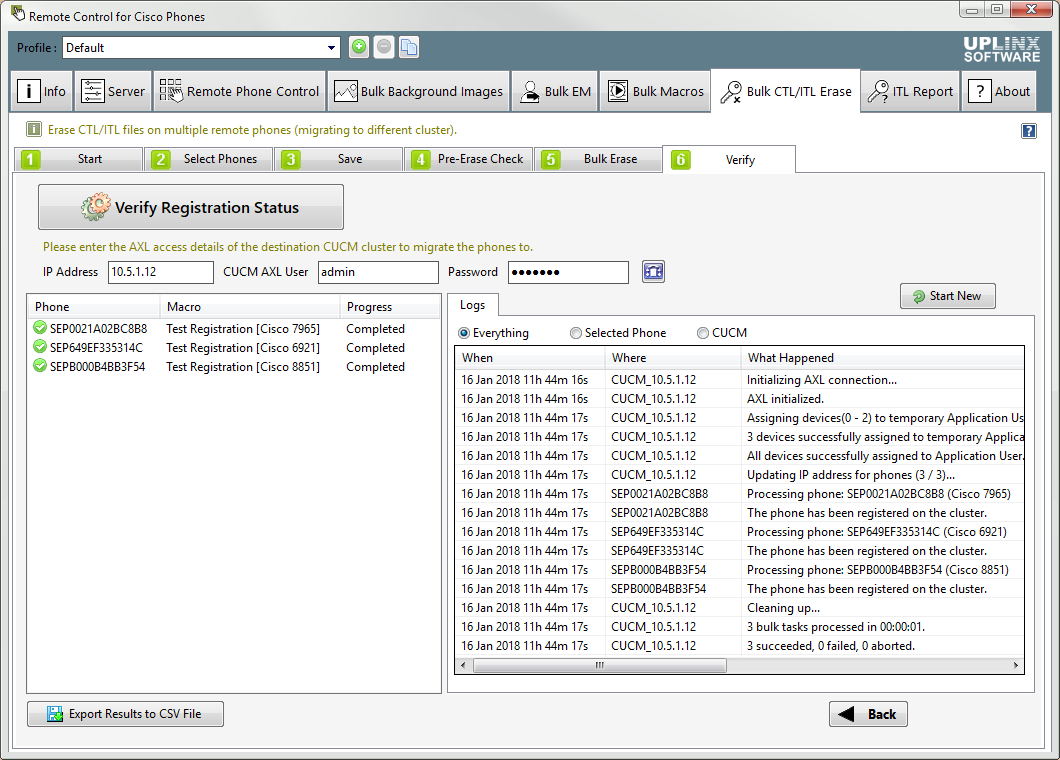Open the Info tab
1060x760 pixels.
click(x=42, y=91)
